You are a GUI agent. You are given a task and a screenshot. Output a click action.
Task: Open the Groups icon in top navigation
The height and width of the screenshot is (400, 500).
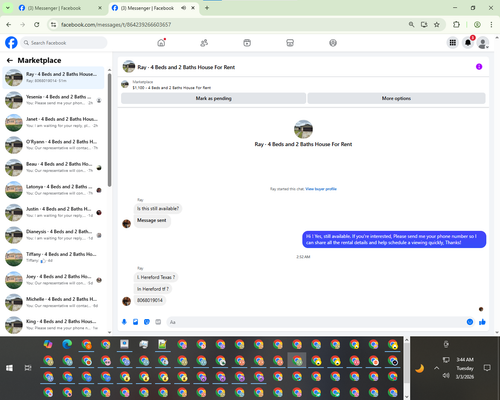(333, 43)
